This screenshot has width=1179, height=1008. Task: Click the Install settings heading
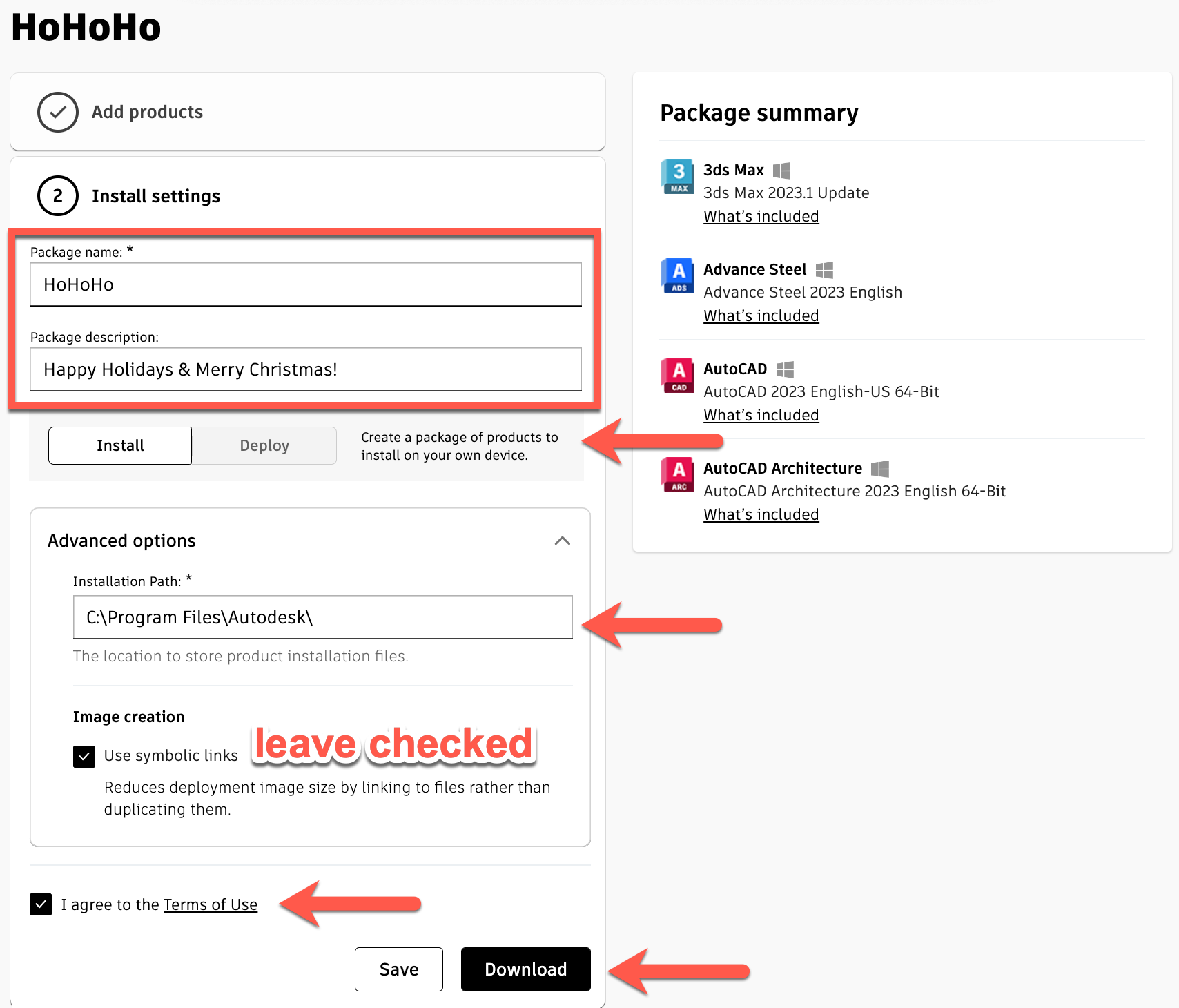(x=156, y=196)
